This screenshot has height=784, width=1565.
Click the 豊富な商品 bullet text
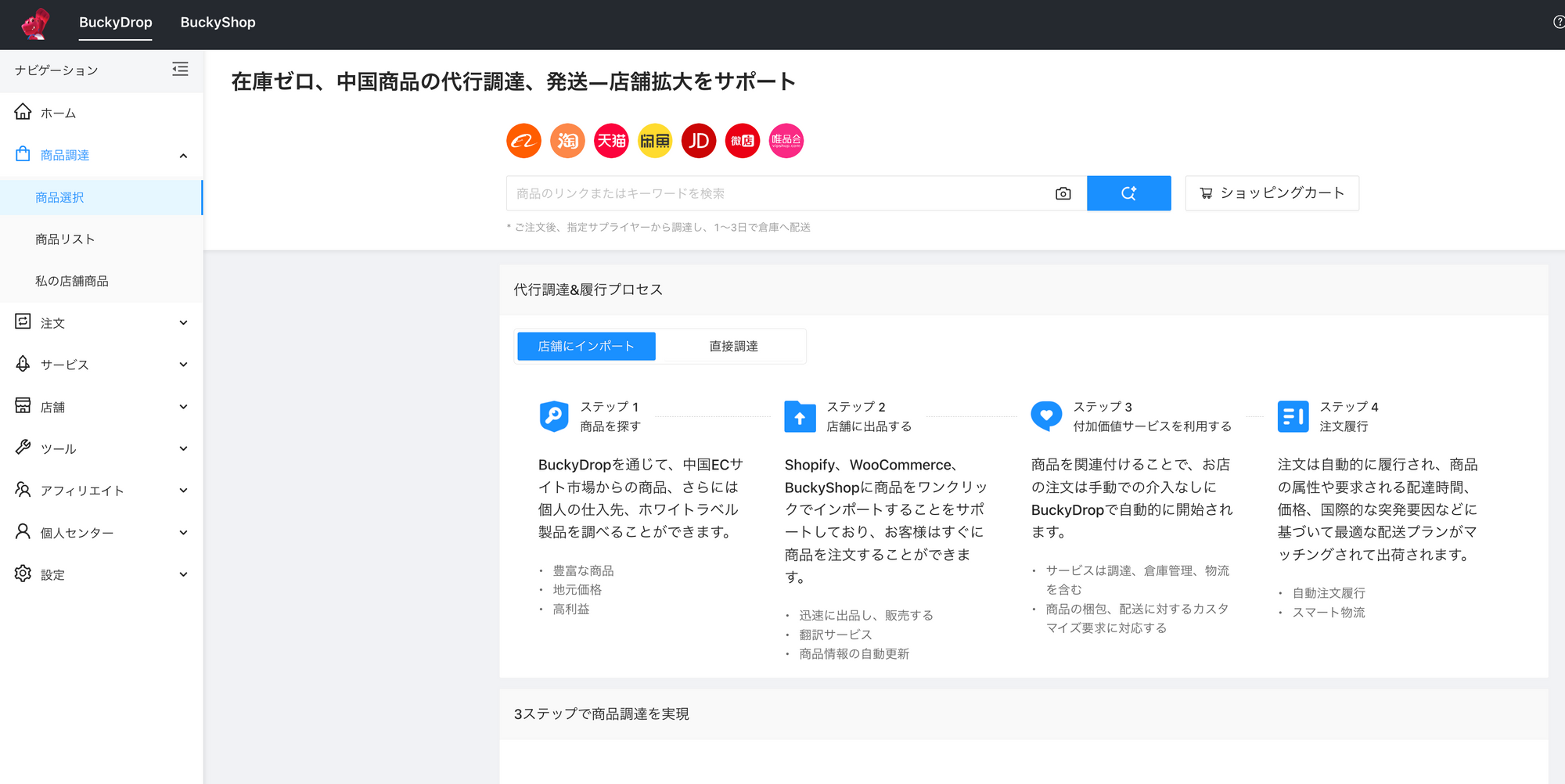pos(583,570)
